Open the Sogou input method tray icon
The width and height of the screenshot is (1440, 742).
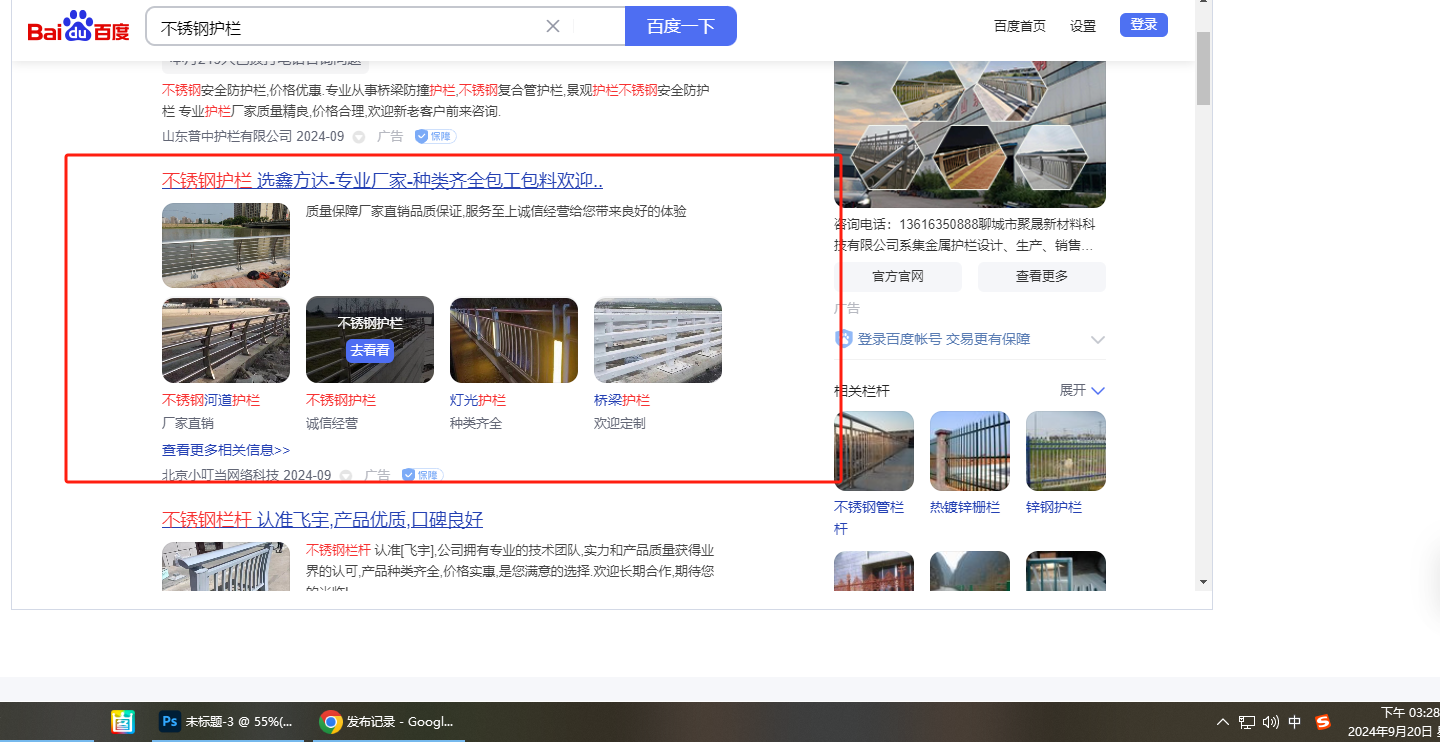click(1323, 722)
